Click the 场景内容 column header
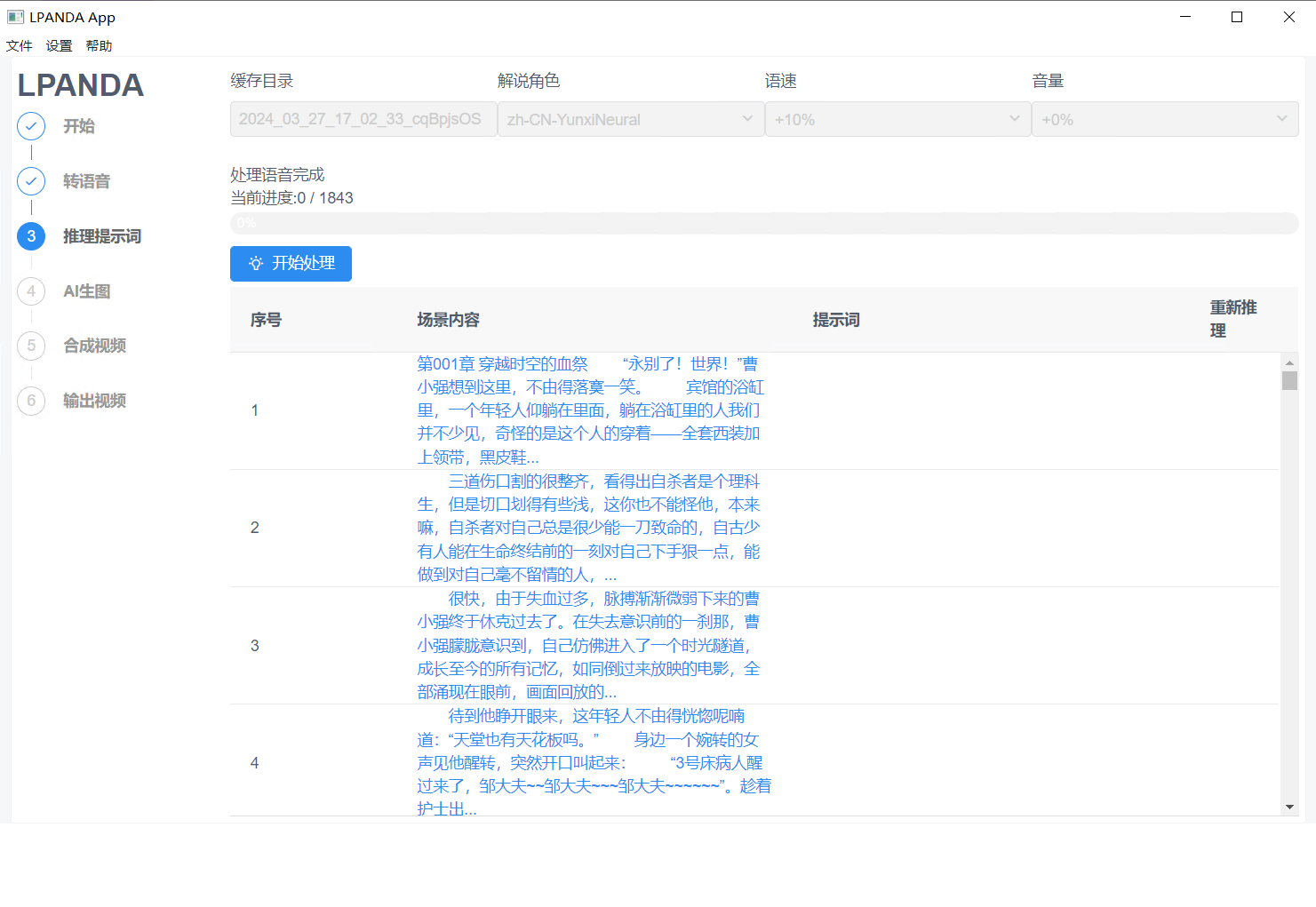This screenshot has width=1316, height=907. pyautogui.click(x=449, y=320)
